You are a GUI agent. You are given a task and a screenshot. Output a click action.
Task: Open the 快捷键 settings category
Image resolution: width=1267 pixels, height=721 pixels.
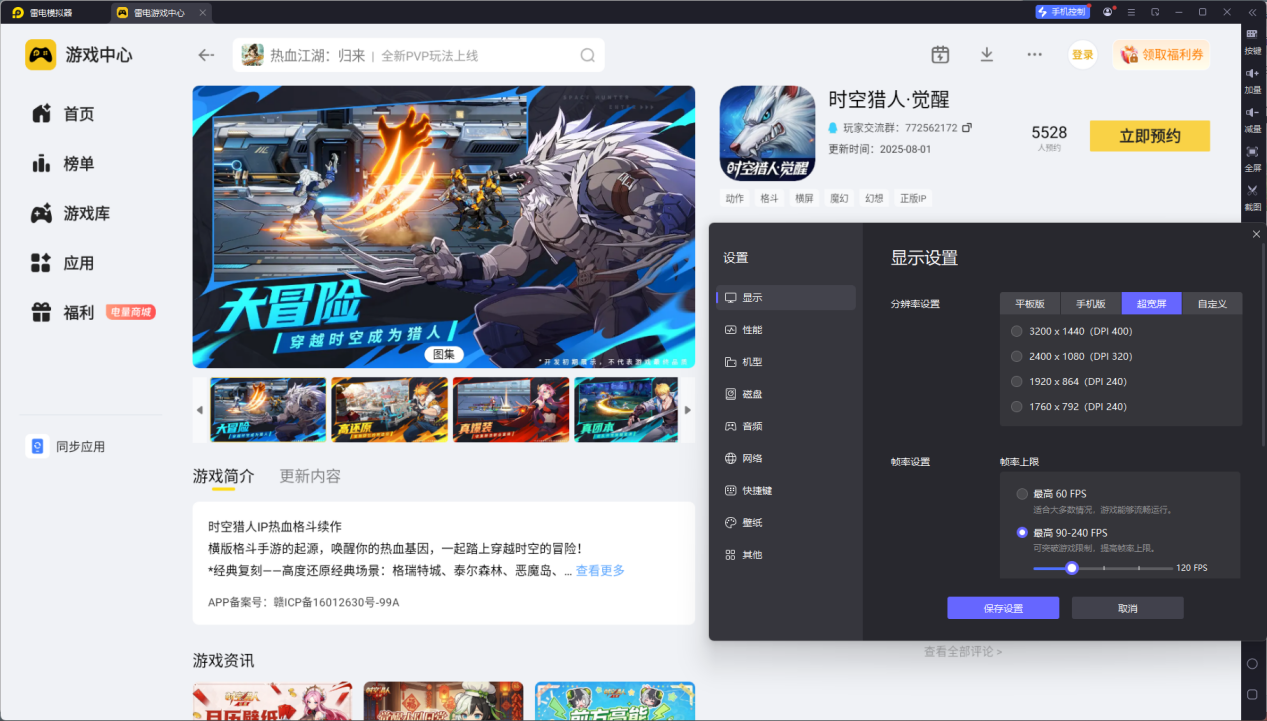pyautogui.click(x=786, y=491)
